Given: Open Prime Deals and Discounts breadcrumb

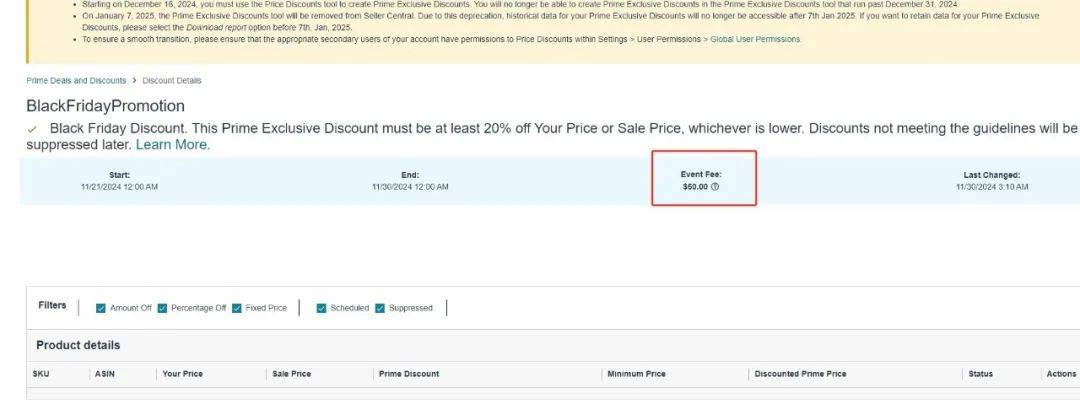Looking at the screenshot, I should pos(76,81).
